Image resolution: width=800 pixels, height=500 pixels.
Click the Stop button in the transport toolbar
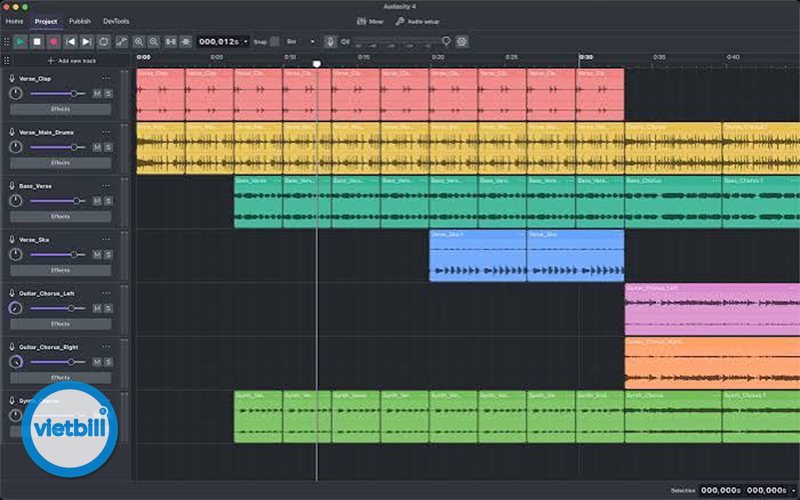(x=37, y=42)
